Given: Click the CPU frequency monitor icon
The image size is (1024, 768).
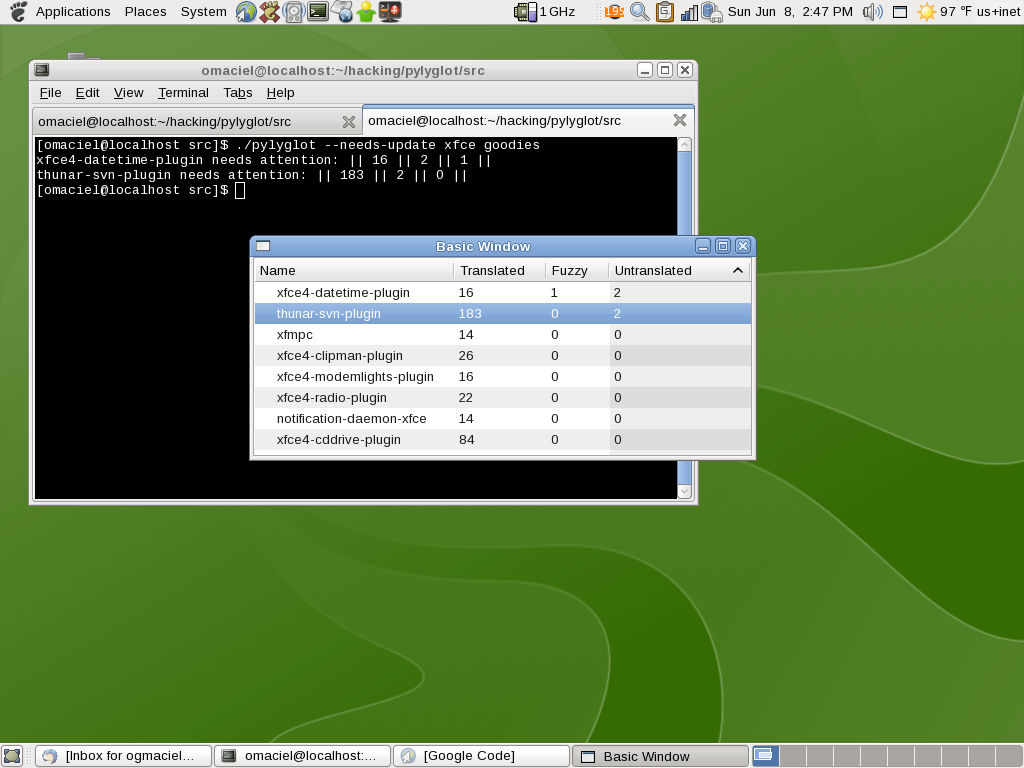Looking at the screenshot, I should 525,12.
